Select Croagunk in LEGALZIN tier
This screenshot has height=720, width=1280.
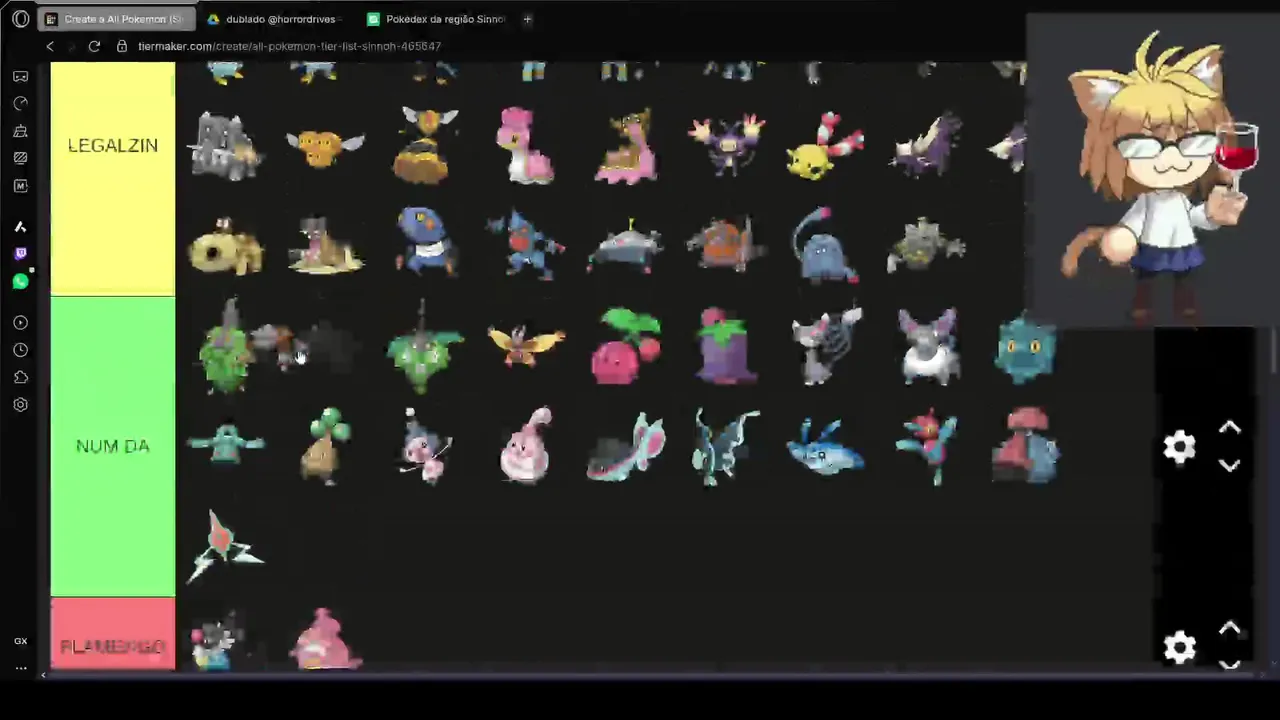426,241
